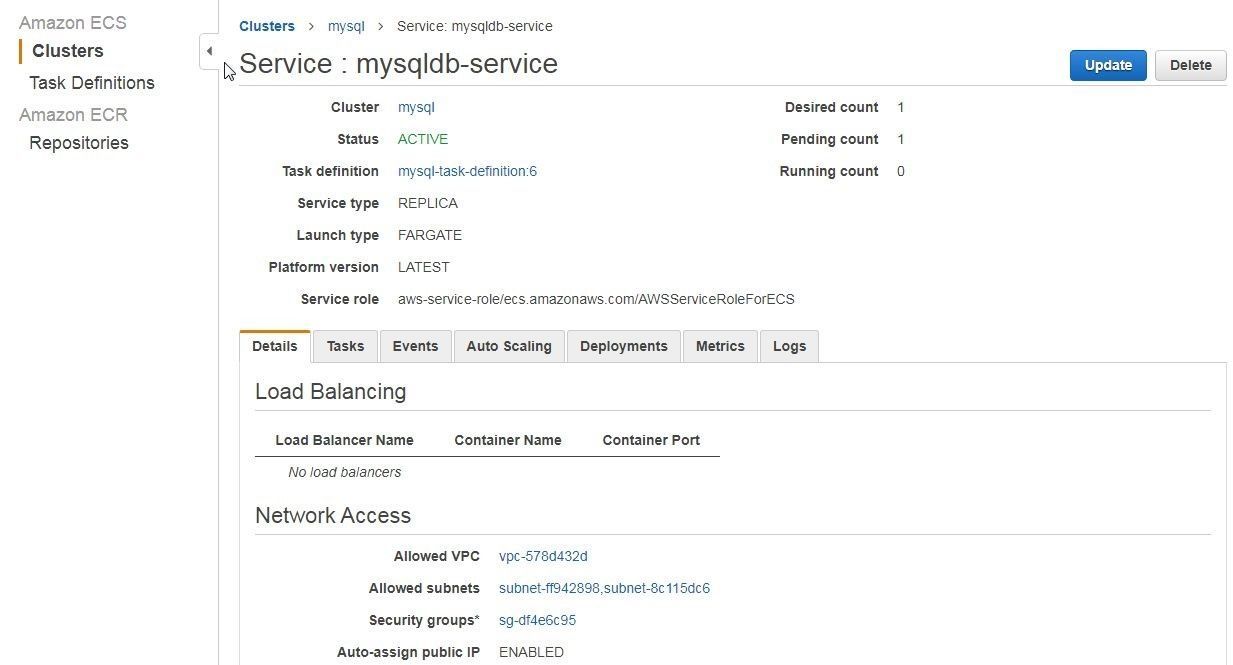Click the FARGATE launch type value
1233x665 pixels.
coord(430,235)
